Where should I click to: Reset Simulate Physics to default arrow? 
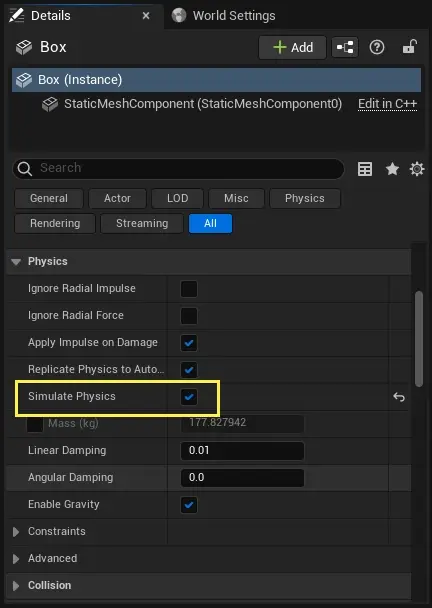[399, 397]
